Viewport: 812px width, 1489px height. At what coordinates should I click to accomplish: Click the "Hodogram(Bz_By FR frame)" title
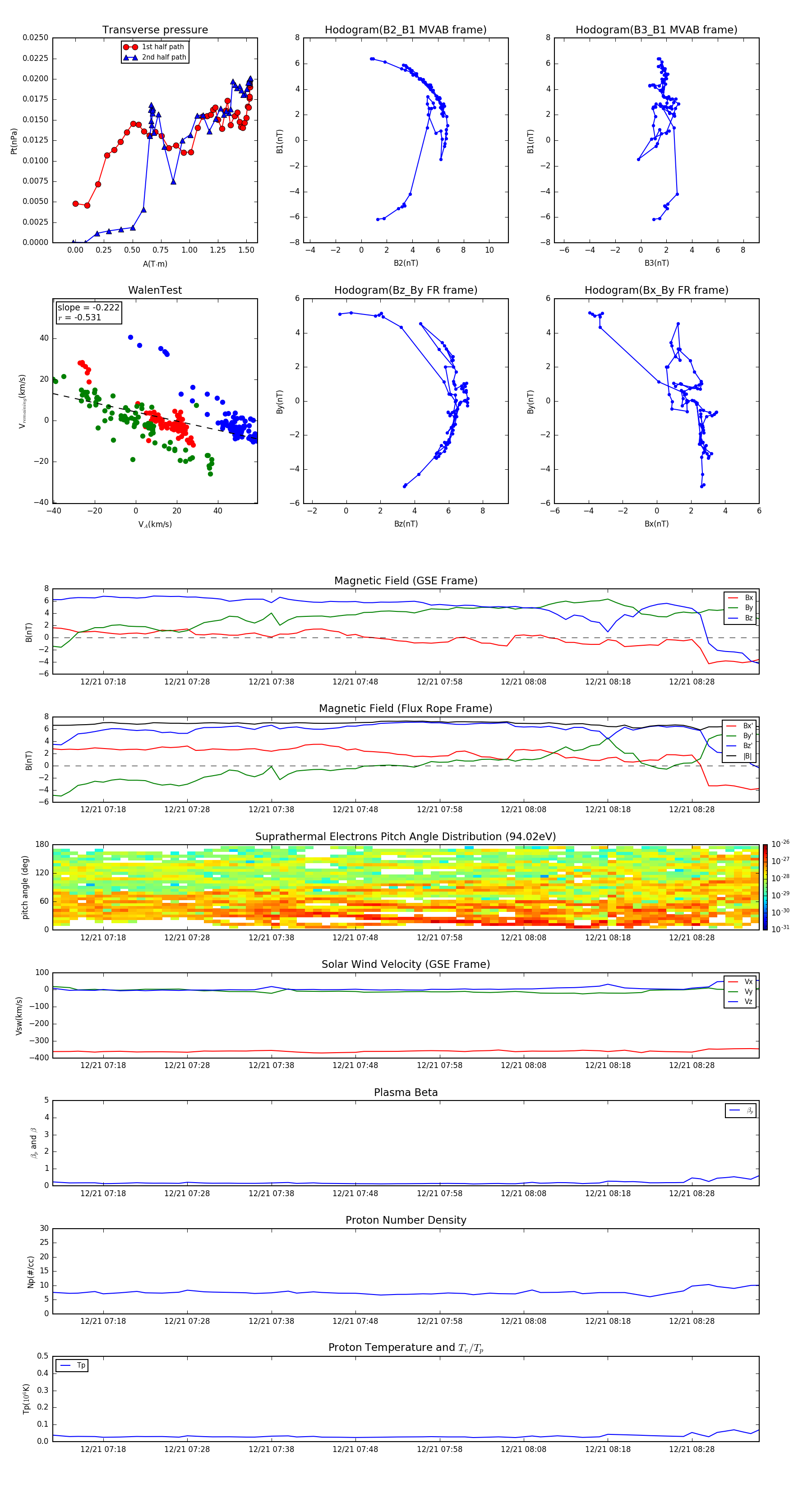pyautogui.click(x=406, y=290)
